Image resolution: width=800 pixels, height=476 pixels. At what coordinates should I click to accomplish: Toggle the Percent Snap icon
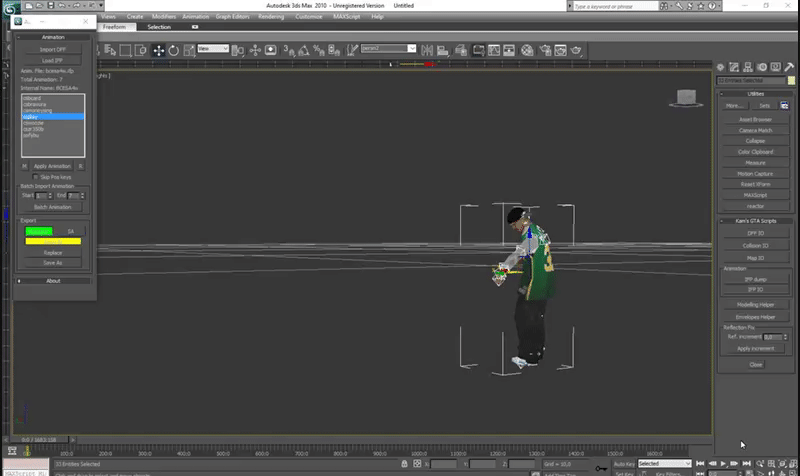click(x=319, y=50)
